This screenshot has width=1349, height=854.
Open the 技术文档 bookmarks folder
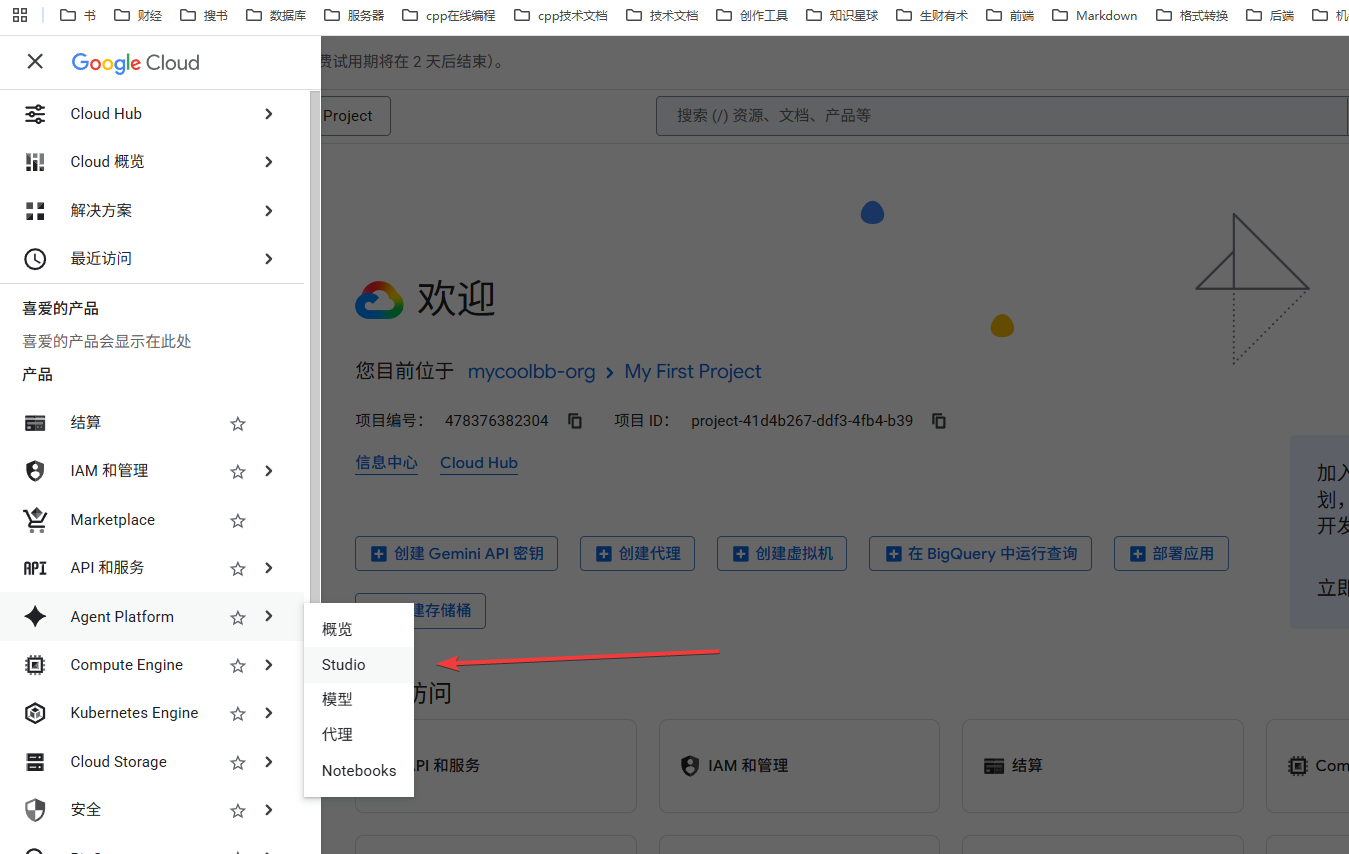click(x=662, y=15)
